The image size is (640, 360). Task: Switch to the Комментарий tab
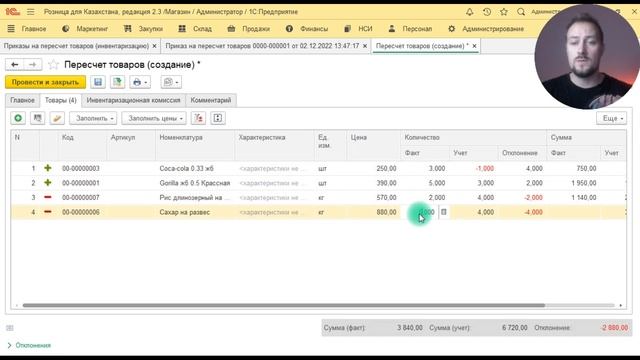[x=211, y=100]
